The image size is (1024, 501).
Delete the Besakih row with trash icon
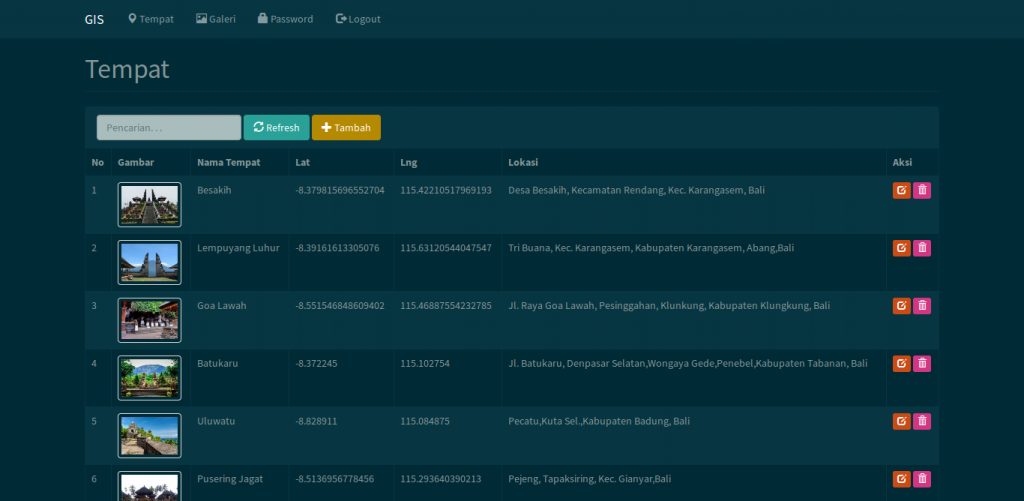922,190
